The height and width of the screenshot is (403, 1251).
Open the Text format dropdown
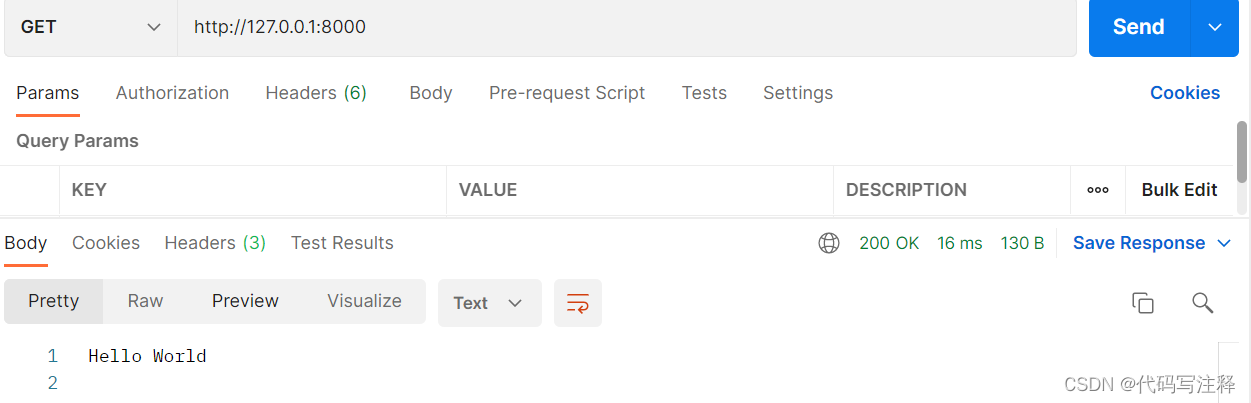tap(489, 303)
